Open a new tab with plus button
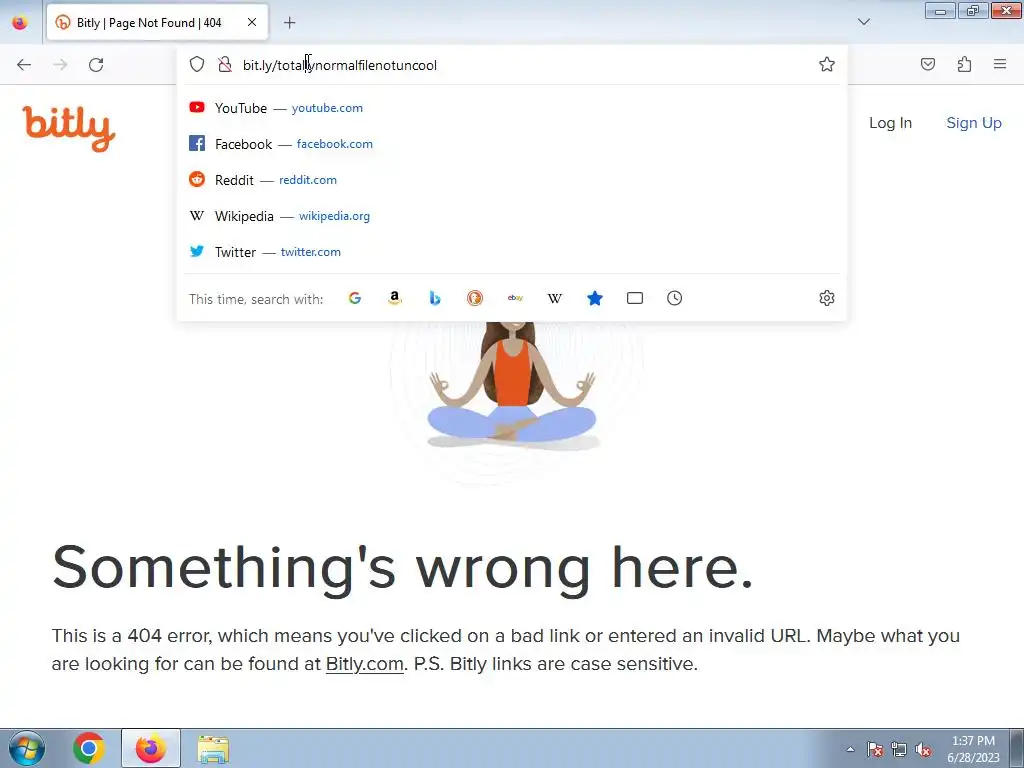1024x768 pixels. point(289,23)
